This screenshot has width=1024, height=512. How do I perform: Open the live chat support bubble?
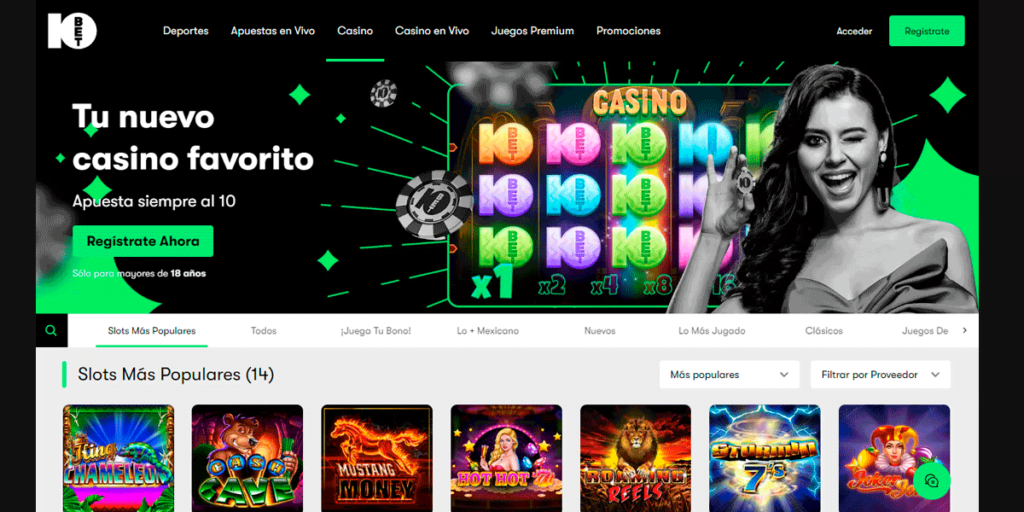[x=931, y=481]
